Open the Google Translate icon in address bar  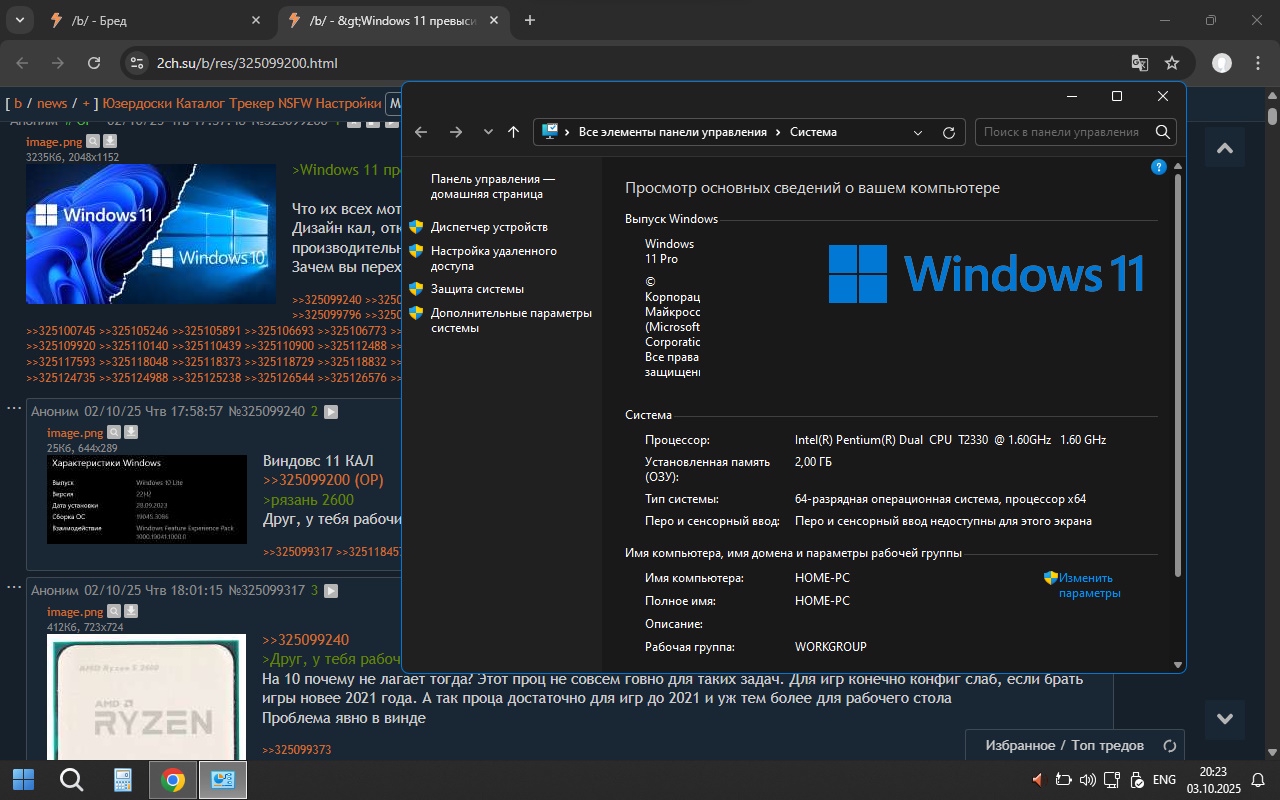1139,63
